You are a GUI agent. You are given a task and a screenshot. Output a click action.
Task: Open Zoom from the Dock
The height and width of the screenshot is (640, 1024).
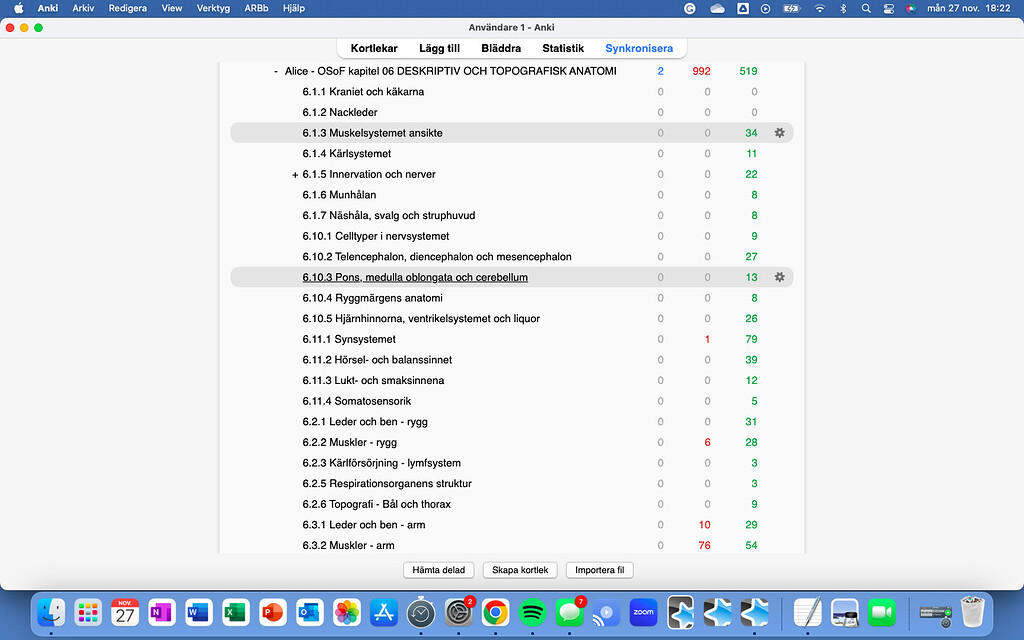point(643,613)
